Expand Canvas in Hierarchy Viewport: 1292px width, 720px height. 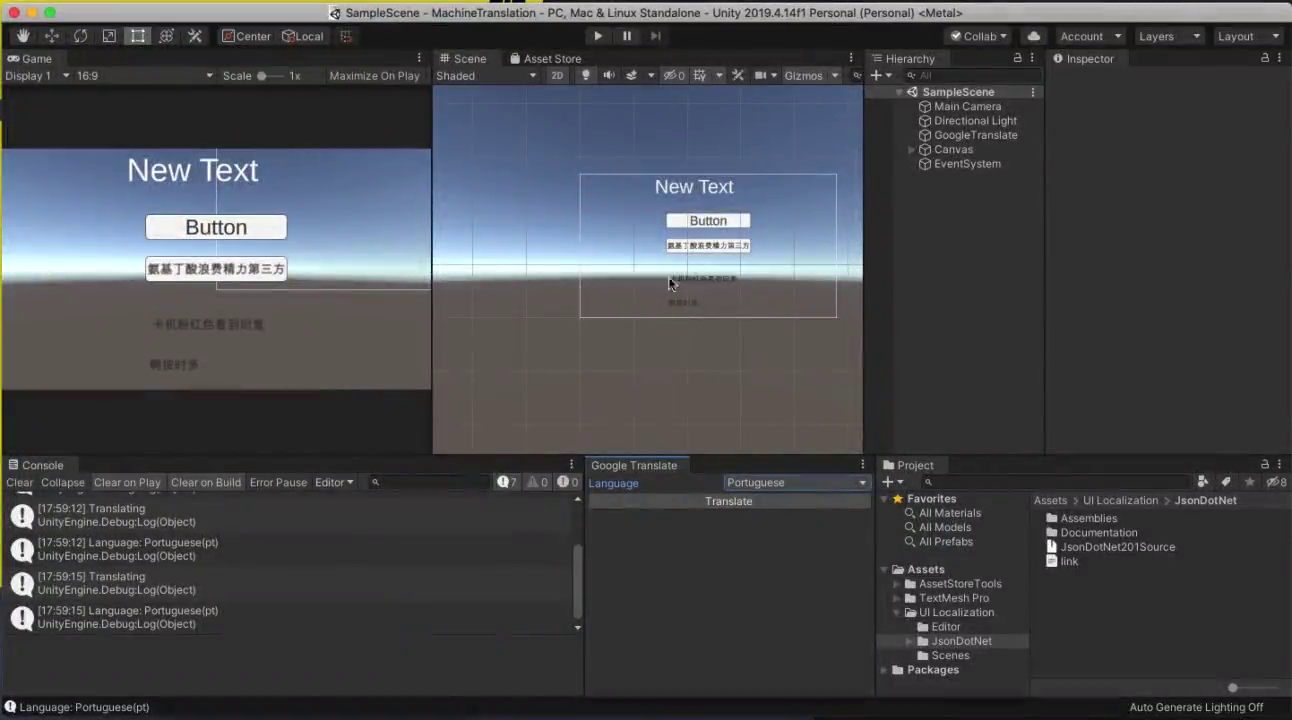pos(911,149)
